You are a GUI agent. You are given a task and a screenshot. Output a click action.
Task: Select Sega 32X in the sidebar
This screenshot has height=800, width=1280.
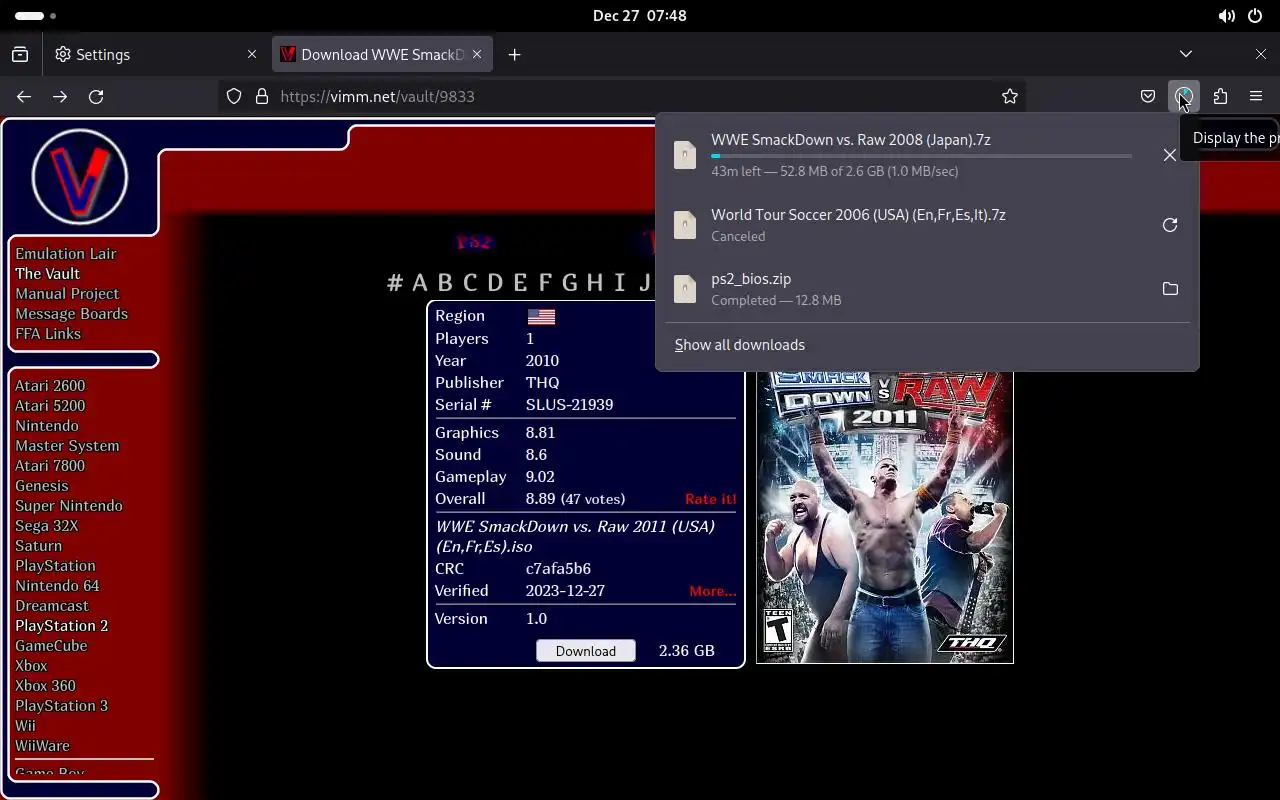coord(46,526)
